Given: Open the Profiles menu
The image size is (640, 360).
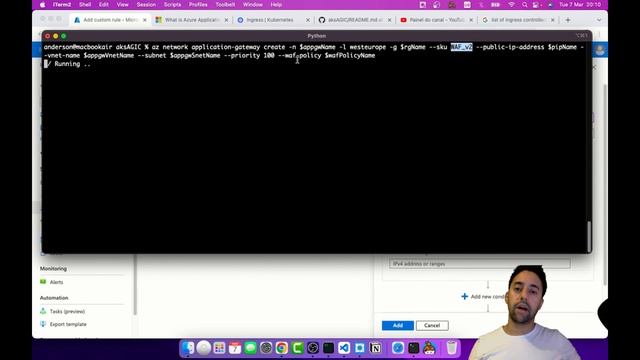Looking at the screenshot, I should tap(198, 4).
